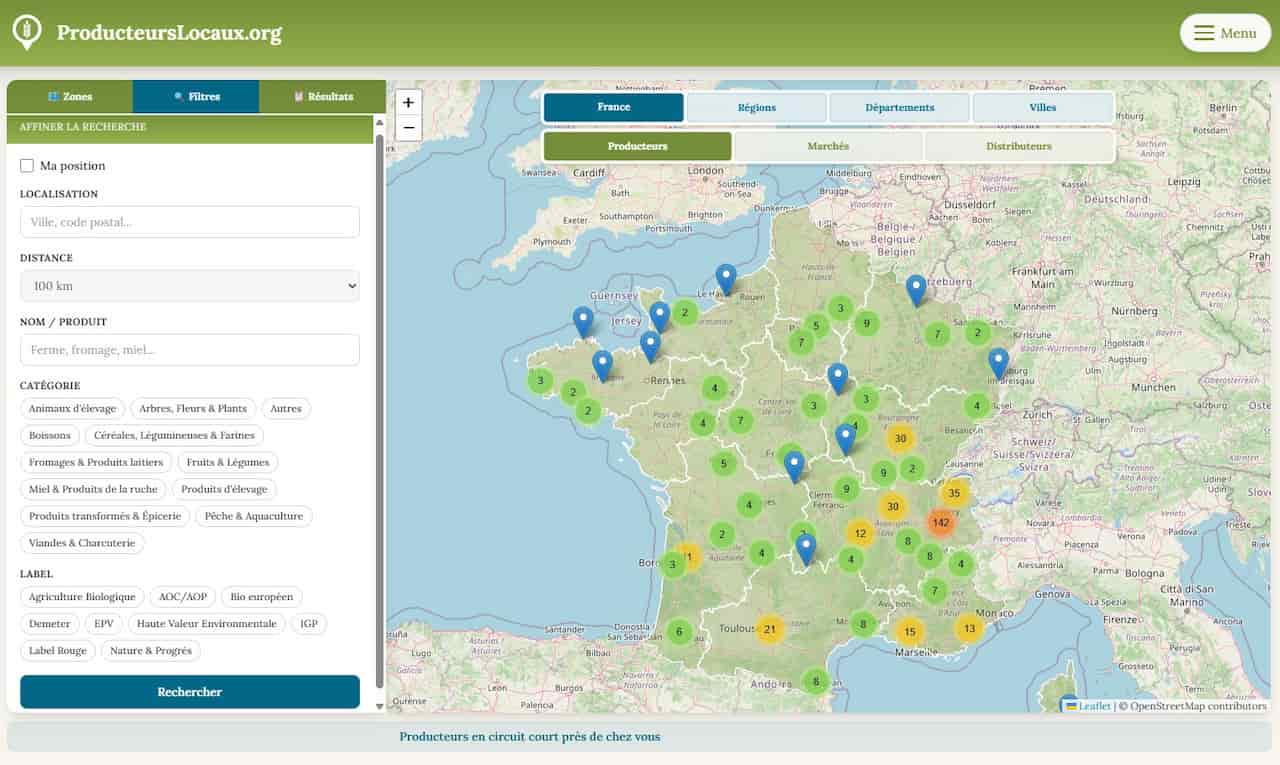Select the Départements map level tab
1280x765 pixels.
click(x=900, y=107)
